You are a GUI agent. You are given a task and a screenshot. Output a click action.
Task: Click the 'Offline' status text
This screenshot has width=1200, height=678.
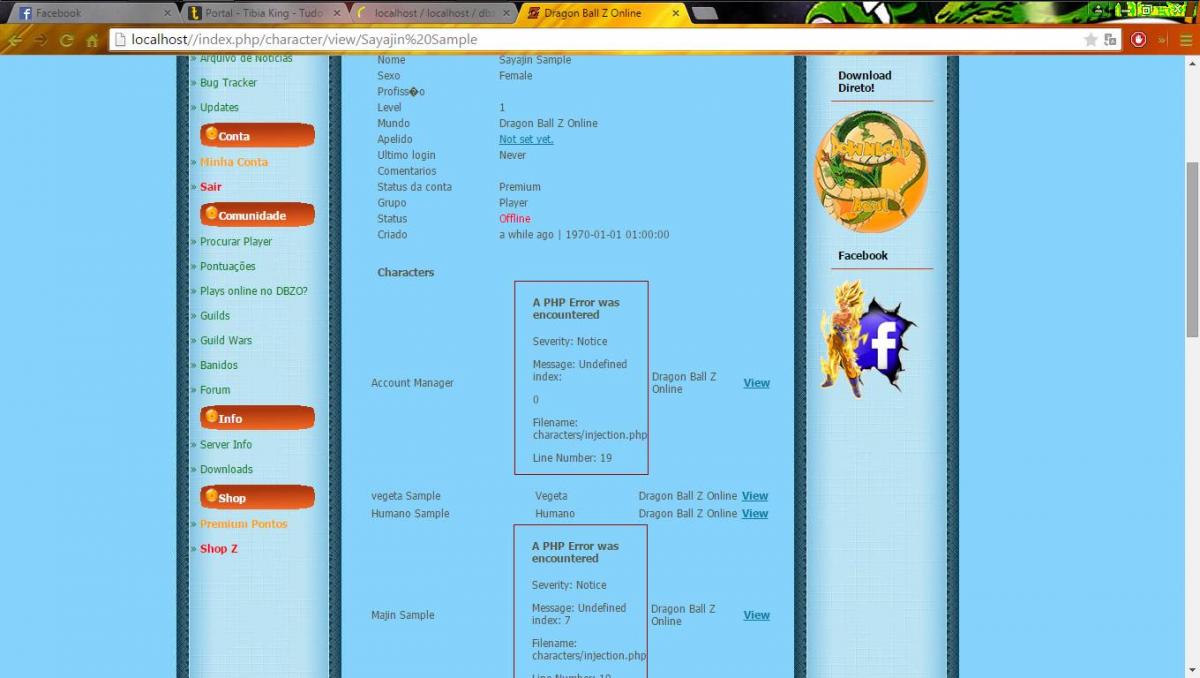[x=515, y=219]
